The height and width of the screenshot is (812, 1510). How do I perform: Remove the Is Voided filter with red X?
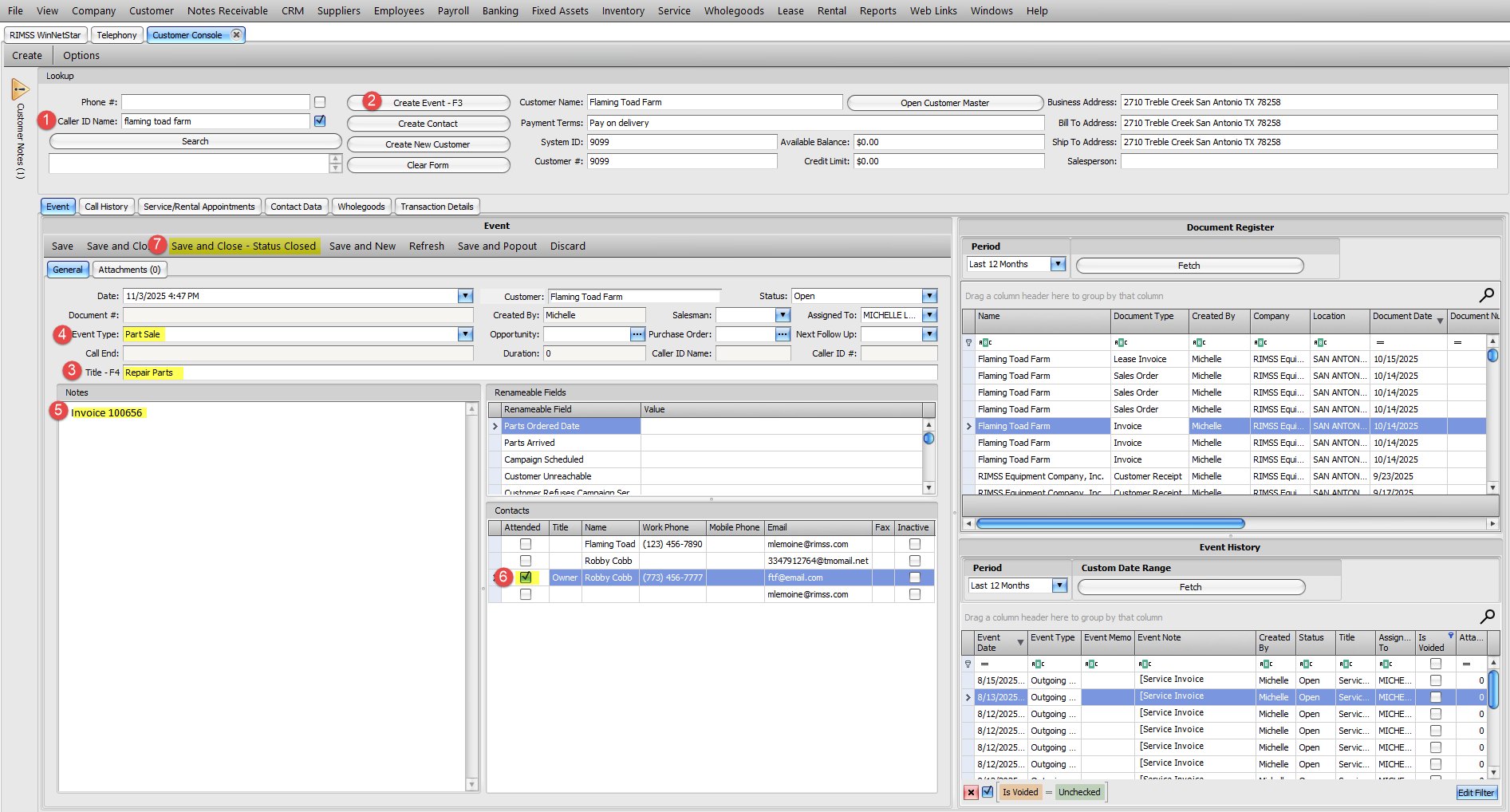click(971, 792)
